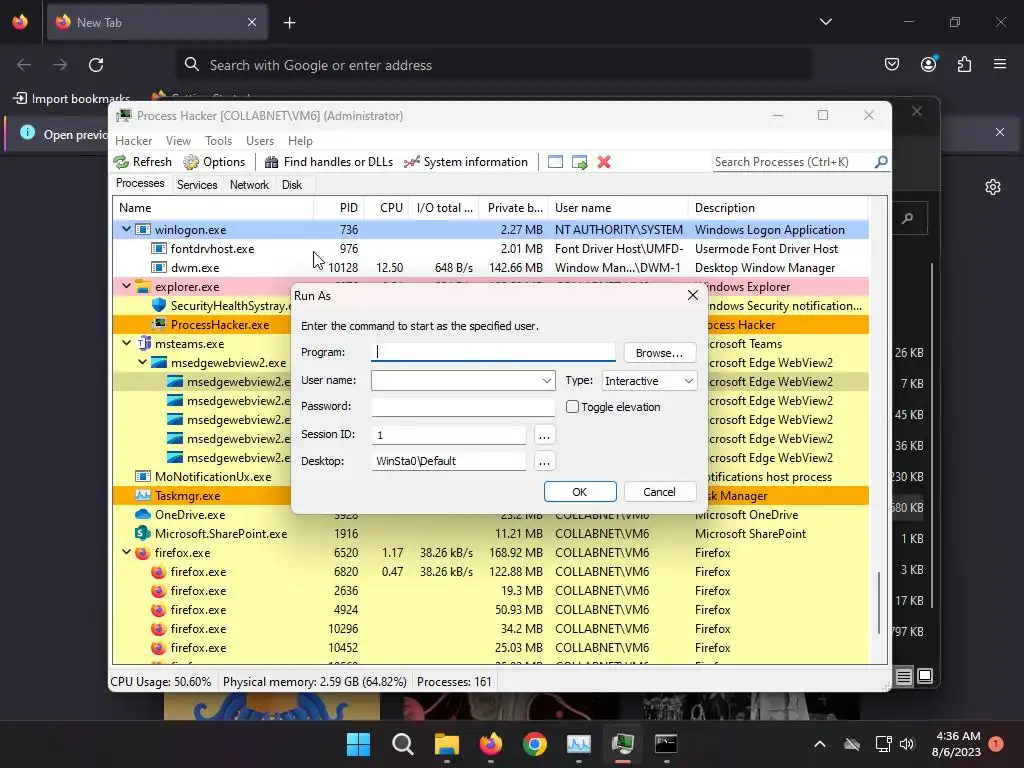Enable the Toggle elevation checkbox
Image resolution: width=1024 pixels, height=768 pixels.
click(572, 407)
